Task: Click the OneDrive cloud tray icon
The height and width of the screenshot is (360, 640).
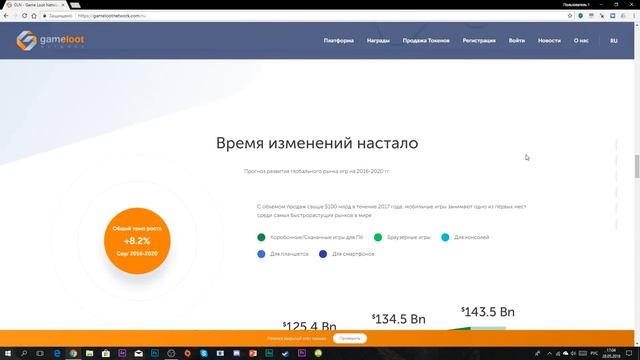Action: click(566, 353)
